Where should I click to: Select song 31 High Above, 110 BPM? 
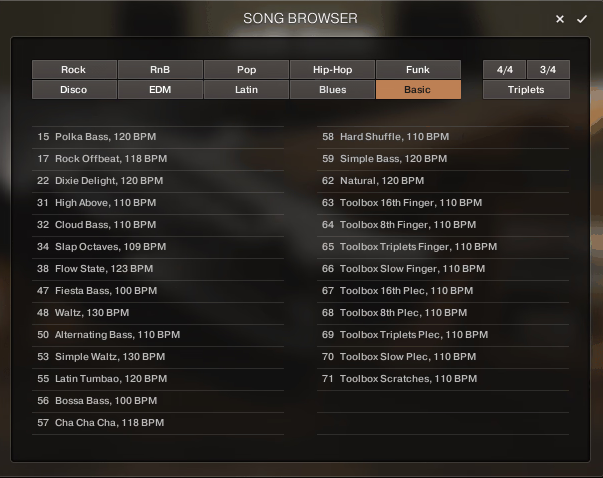click(158, 203)
